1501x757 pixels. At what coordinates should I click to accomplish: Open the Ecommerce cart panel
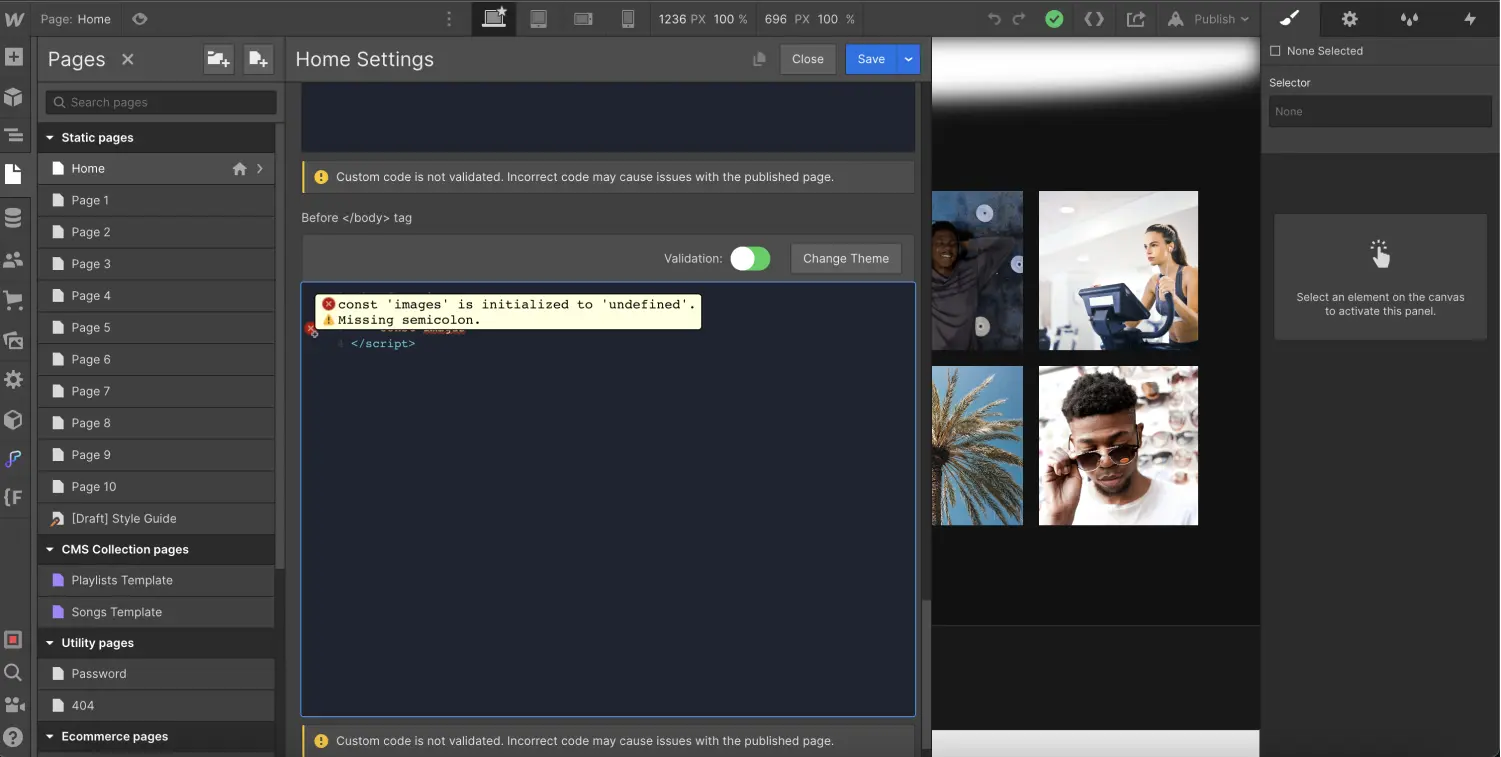click(x=14, y=299)
